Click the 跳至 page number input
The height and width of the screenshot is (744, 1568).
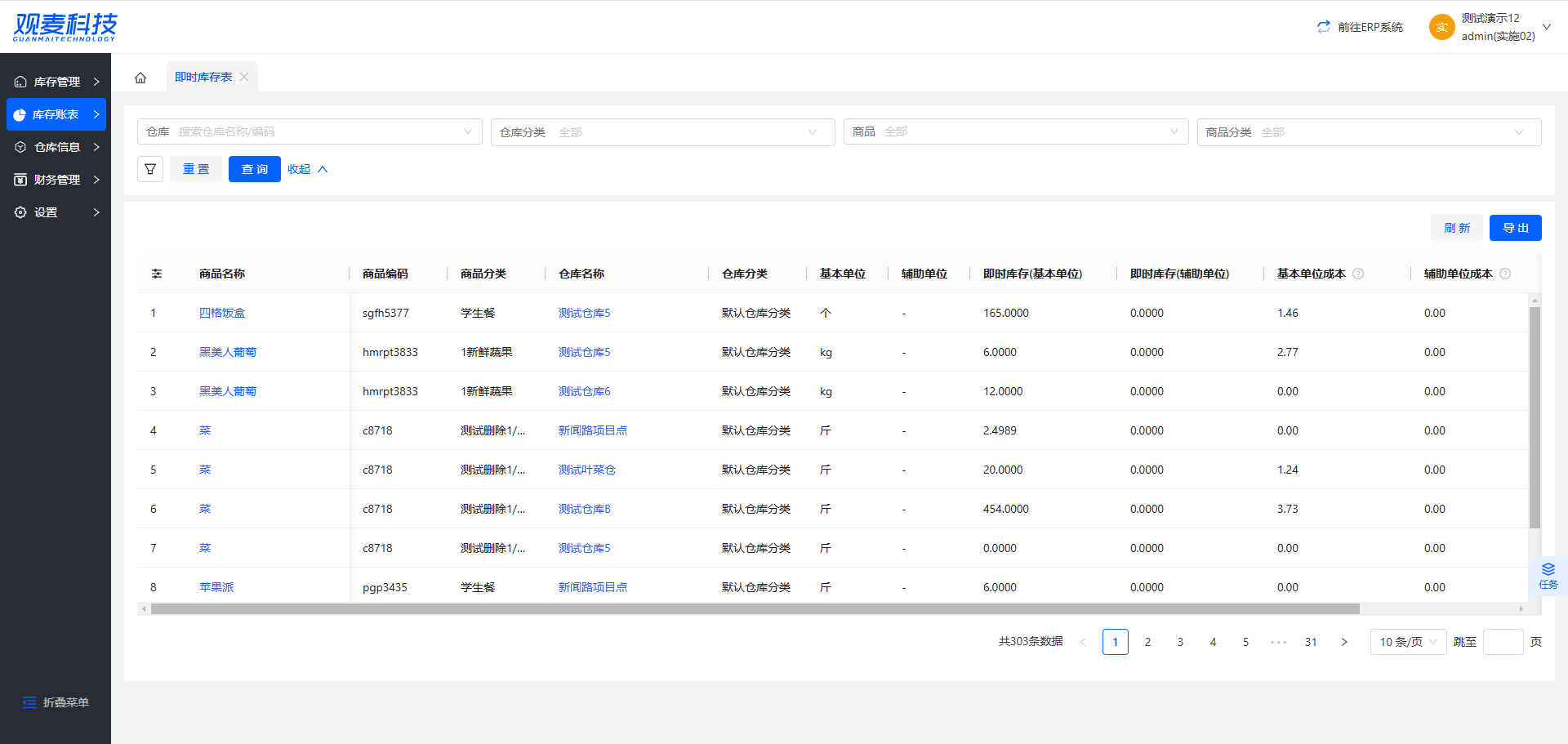(x=1503, y=642)
